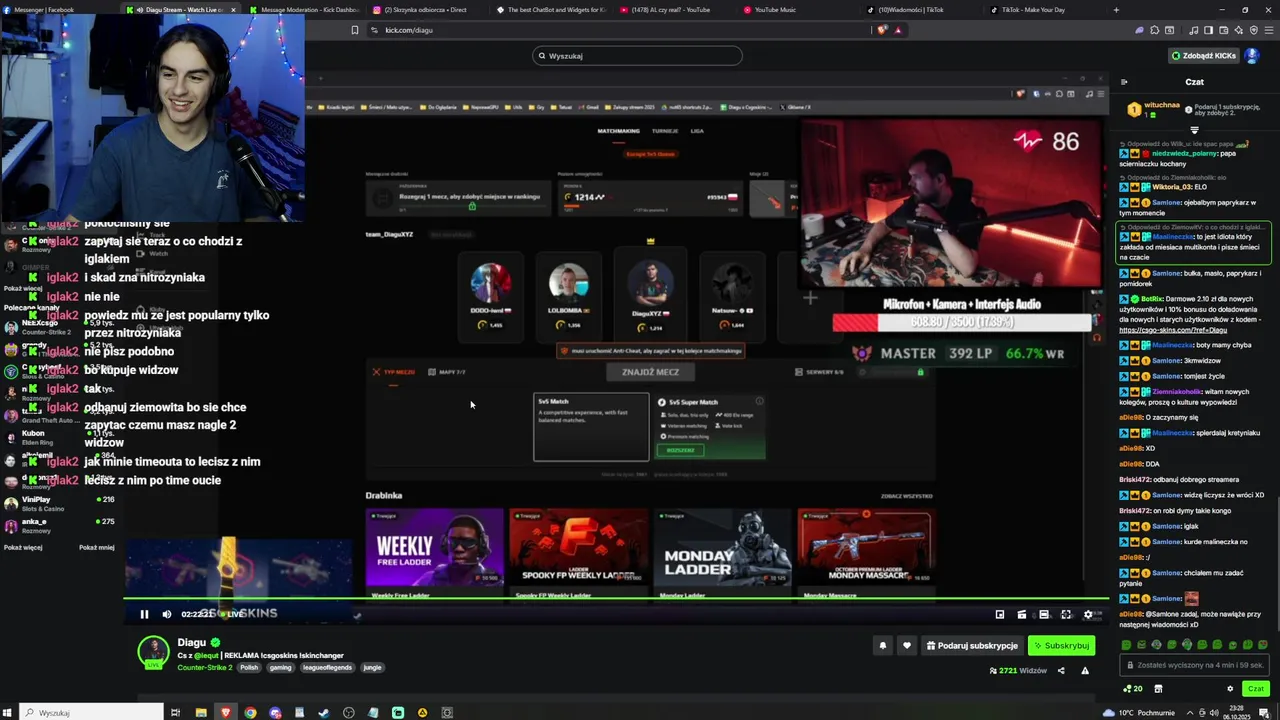Toggle theater mode in the player
The width and height of the screenshot is (1280, 720).
coord(1044,615)
